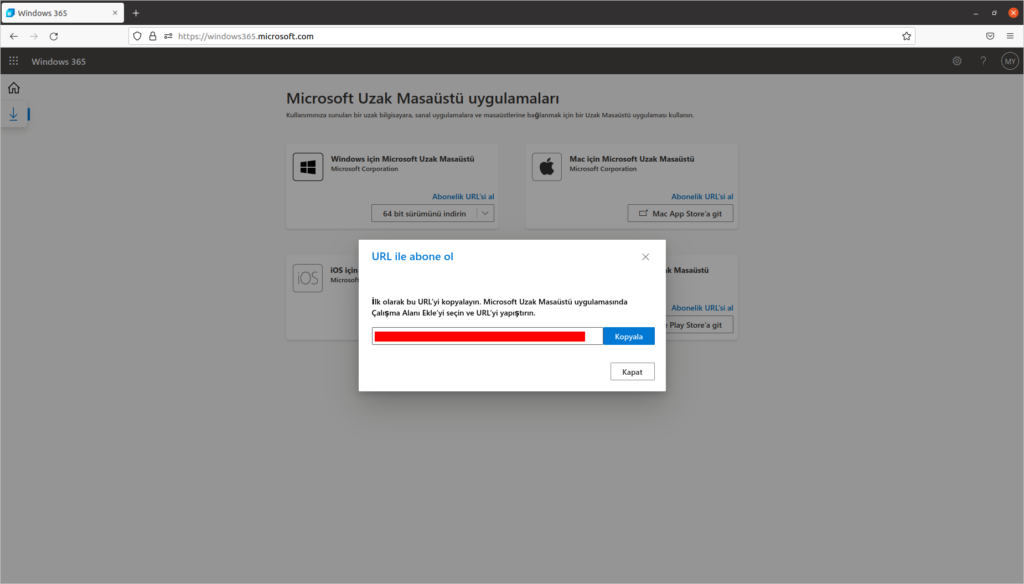Close the Windows 365 browser tab
This screenshot has height=584, width=1024.
point(115,13)
